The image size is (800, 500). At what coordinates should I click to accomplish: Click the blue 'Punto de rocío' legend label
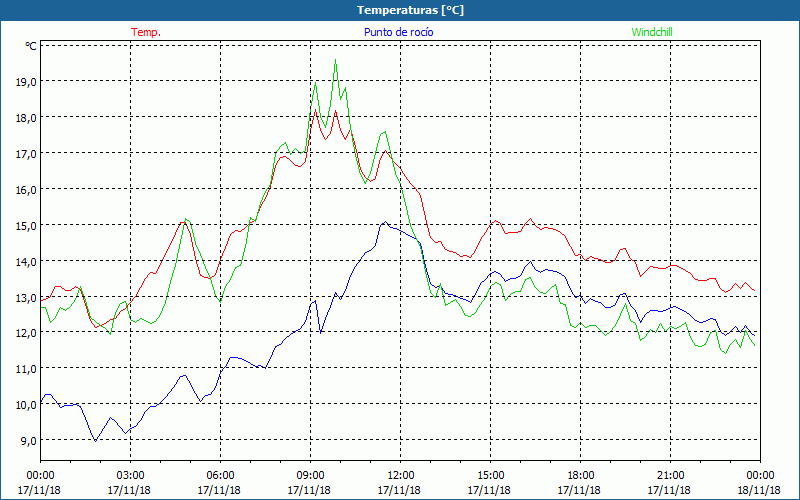click(398, 32)
